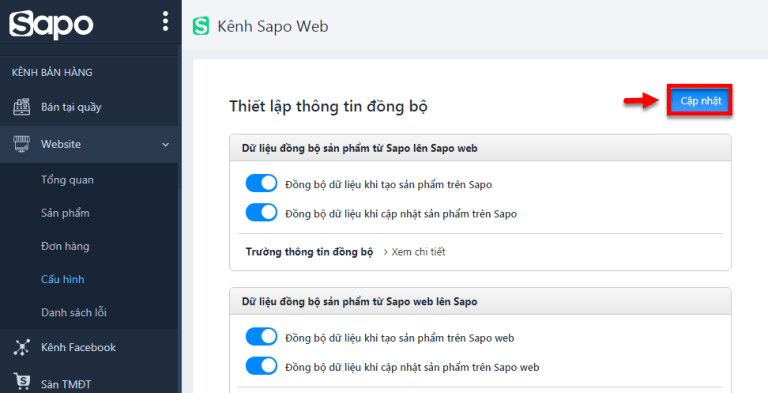Expand Xem chi tiết sync fields
The height and width of the screenshot is (393, 768).
[x=414, y=252]
